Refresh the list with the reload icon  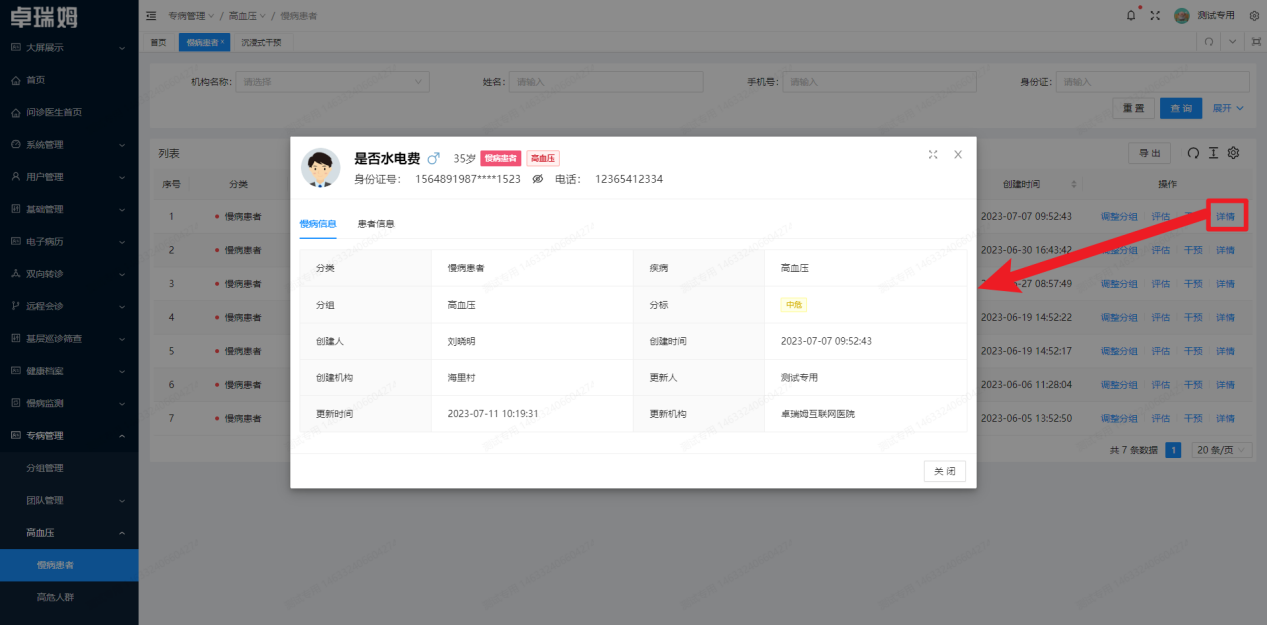[x=1193, y=153]
